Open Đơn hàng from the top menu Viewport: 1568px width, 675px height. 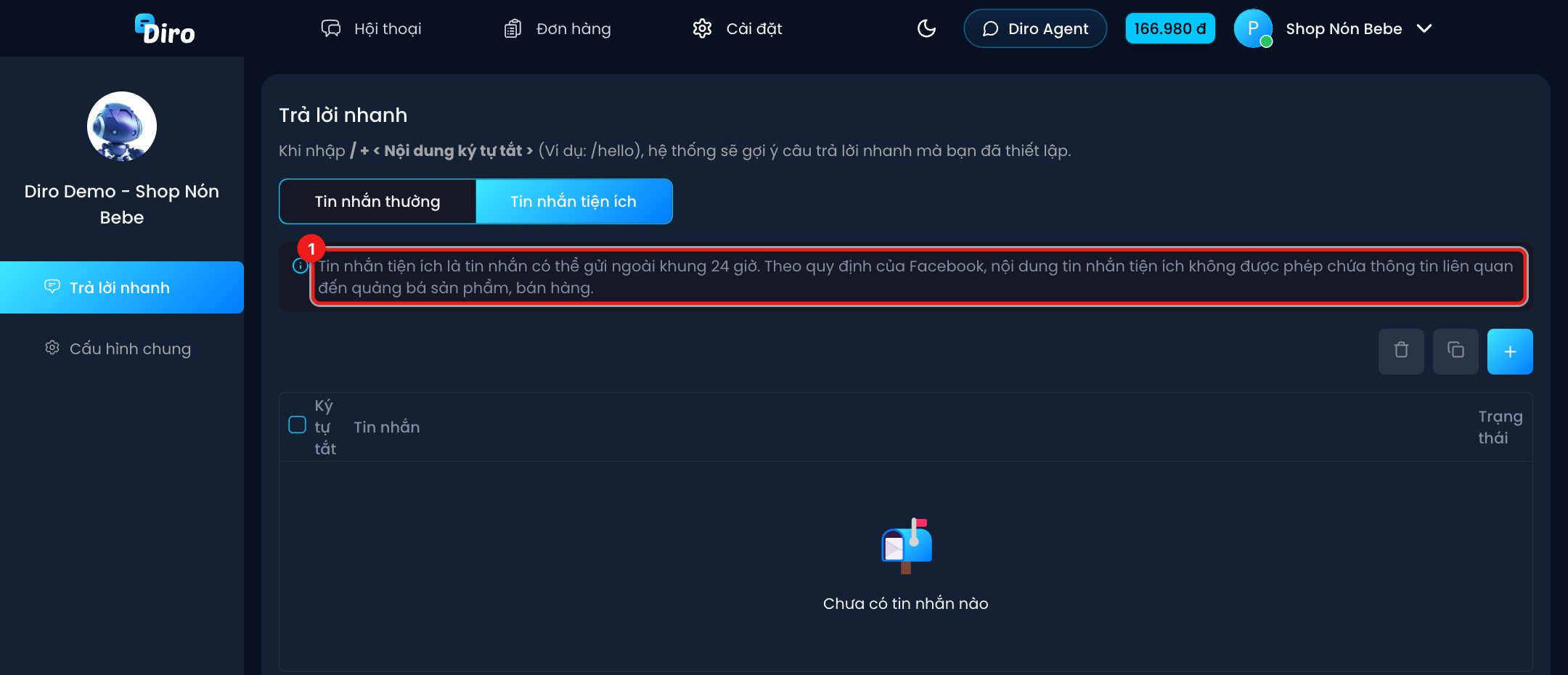point(557,28)
